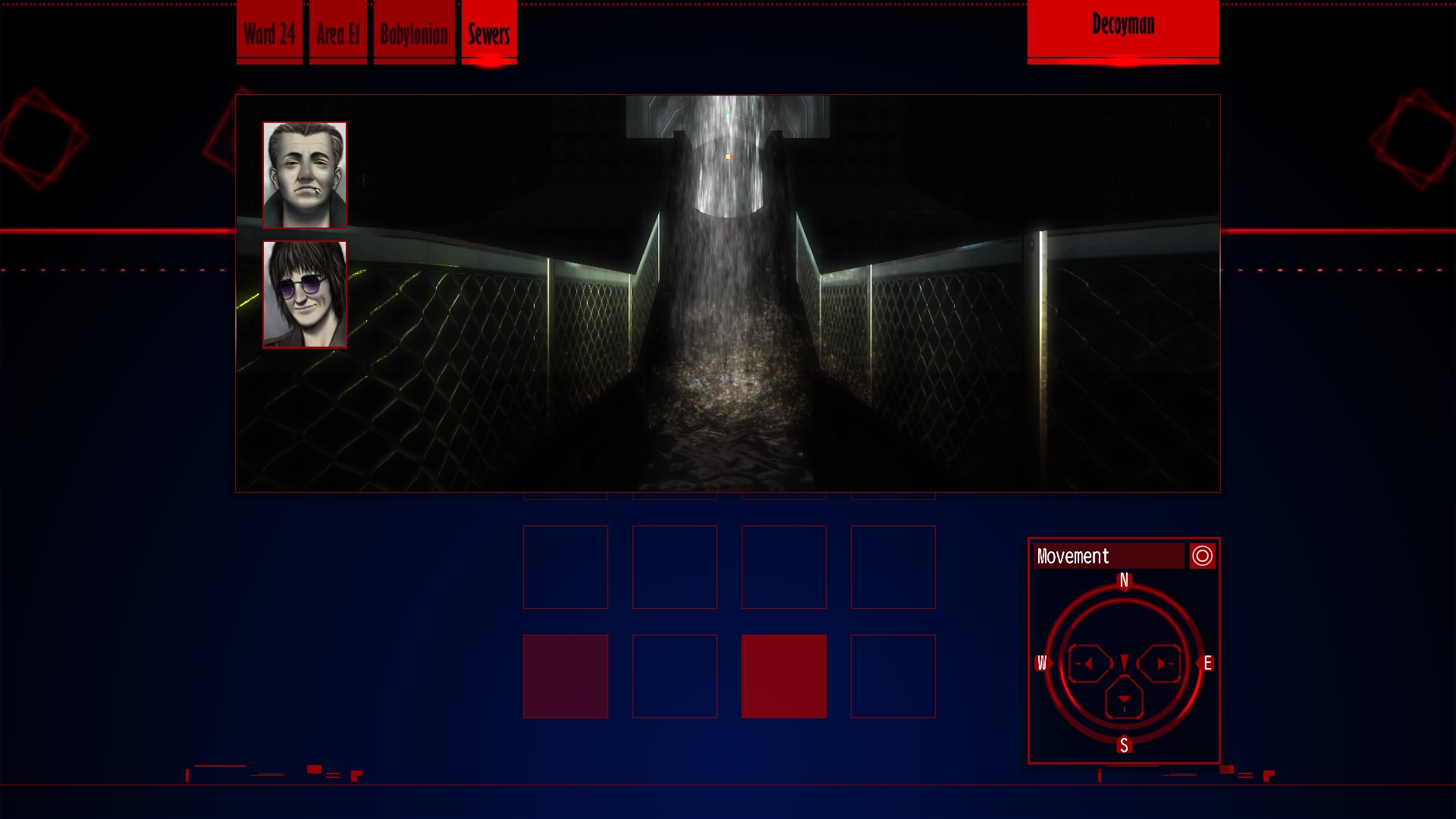
Task: Click the W compass marker
Action: tap(1042, 664)
